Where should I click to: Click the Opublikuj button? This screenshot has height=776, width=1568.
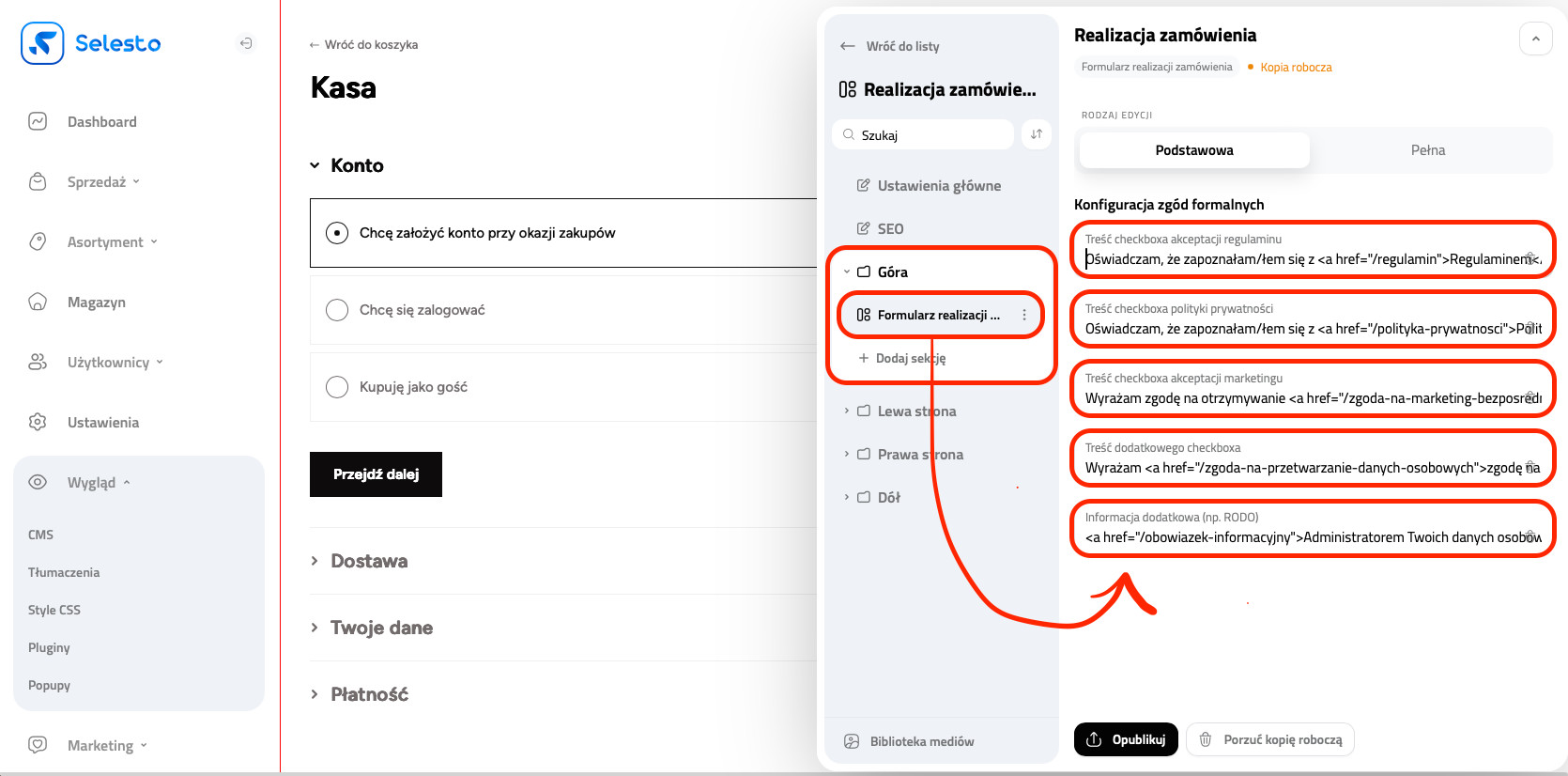tap(1126, 739)
